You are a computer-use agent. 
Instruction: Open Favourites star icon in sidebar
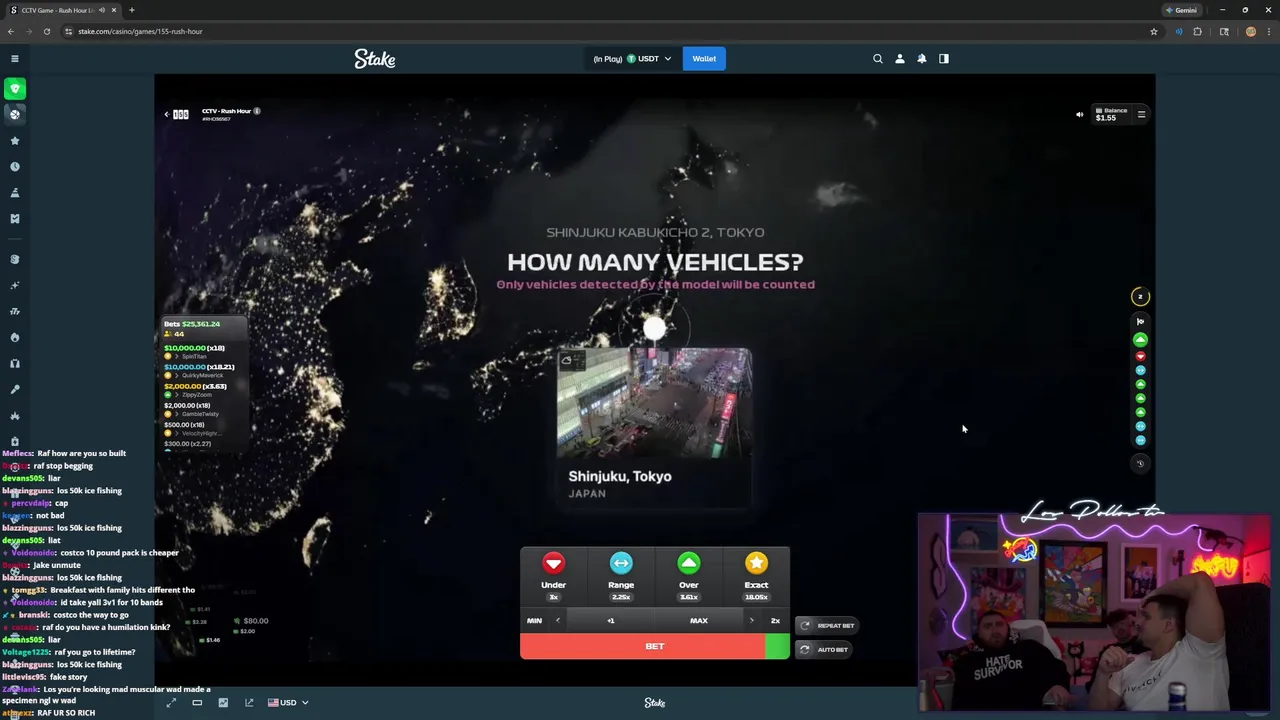(15, 141)
